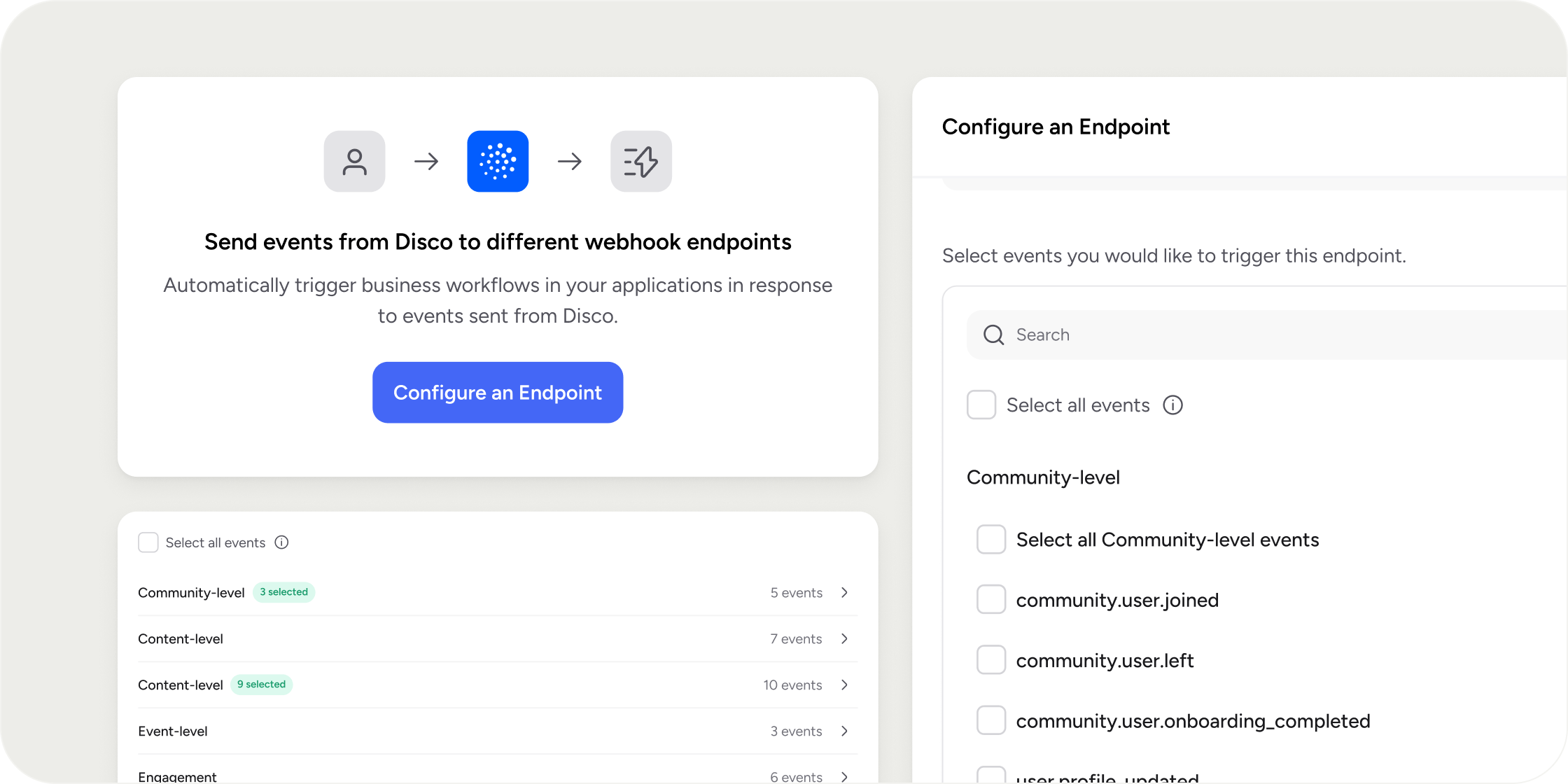Click the Configure an Endpoint button
Image resolution: width=1568 pixels, height=784 pixels.
(498, 392)
